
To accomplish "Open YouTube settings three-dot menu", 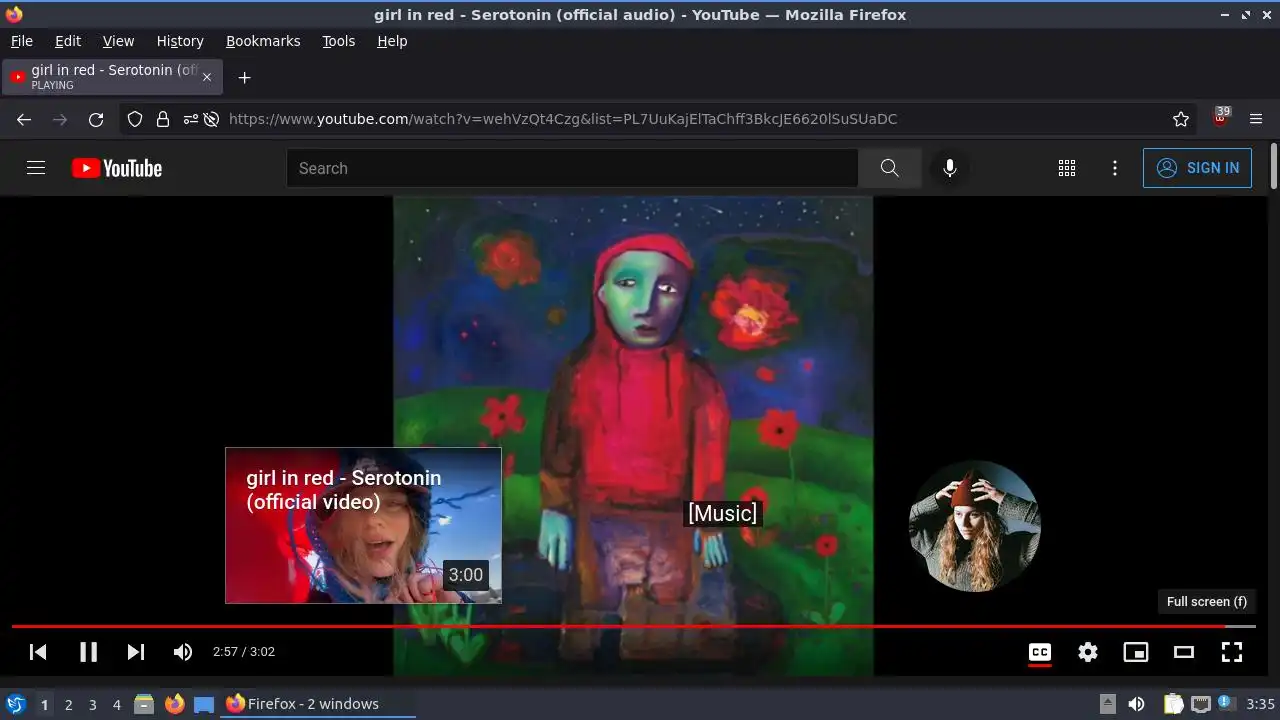I will (x=1115, y=168).
